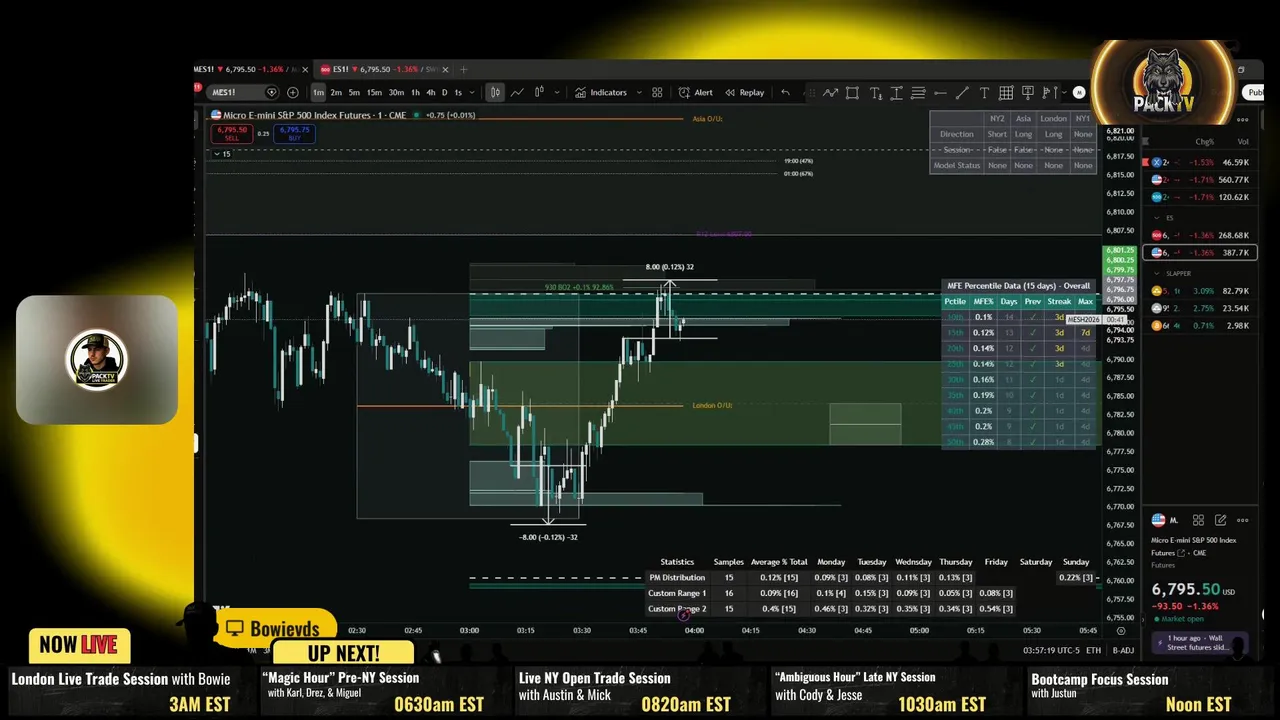Click the blue BUY 6,795.75 button
Image resolution: width=1280 pixels, height=720 pixels.
click(294, 134)
